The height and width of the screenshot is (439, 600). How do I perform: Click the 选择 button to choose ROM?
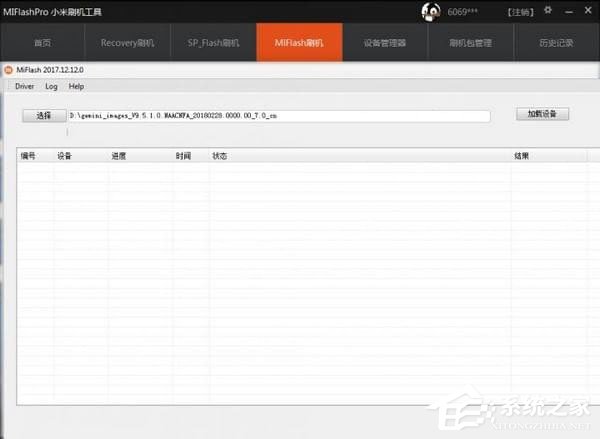tap(44, 116)
